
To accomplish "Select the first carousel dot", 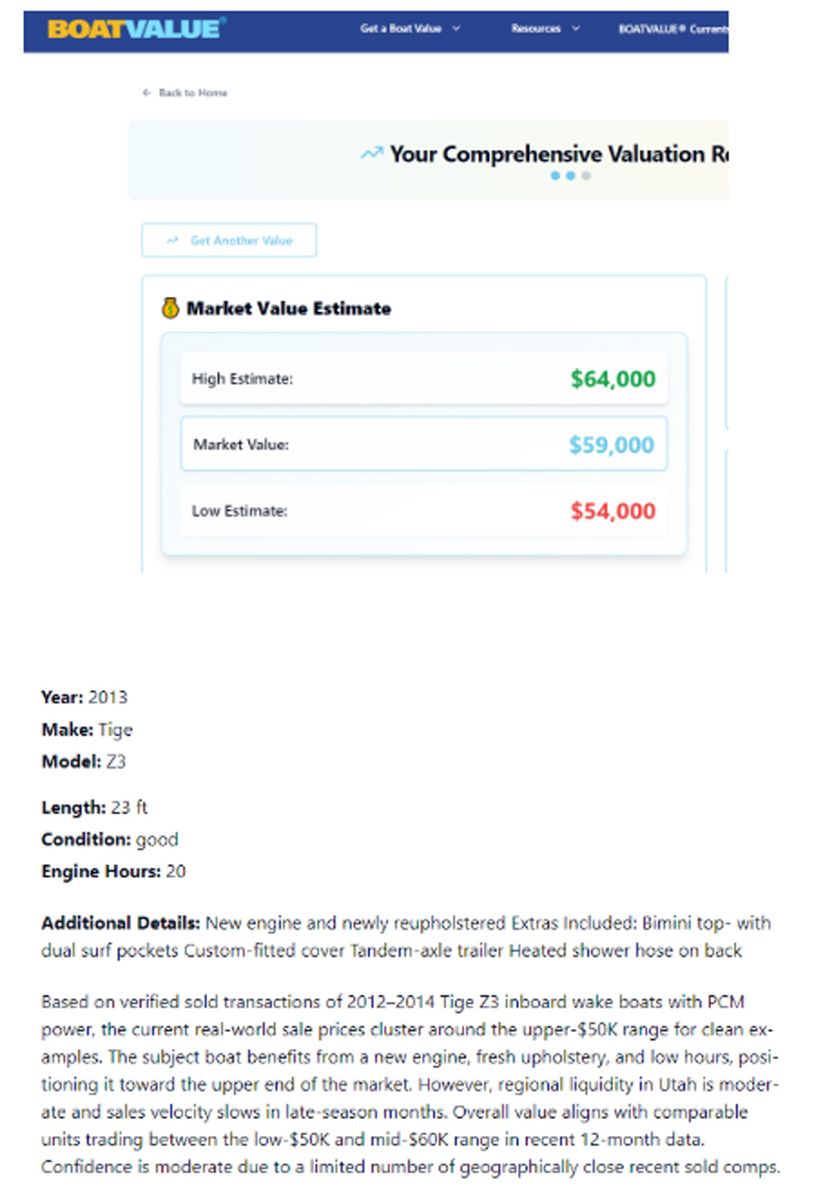I will 555,176.
